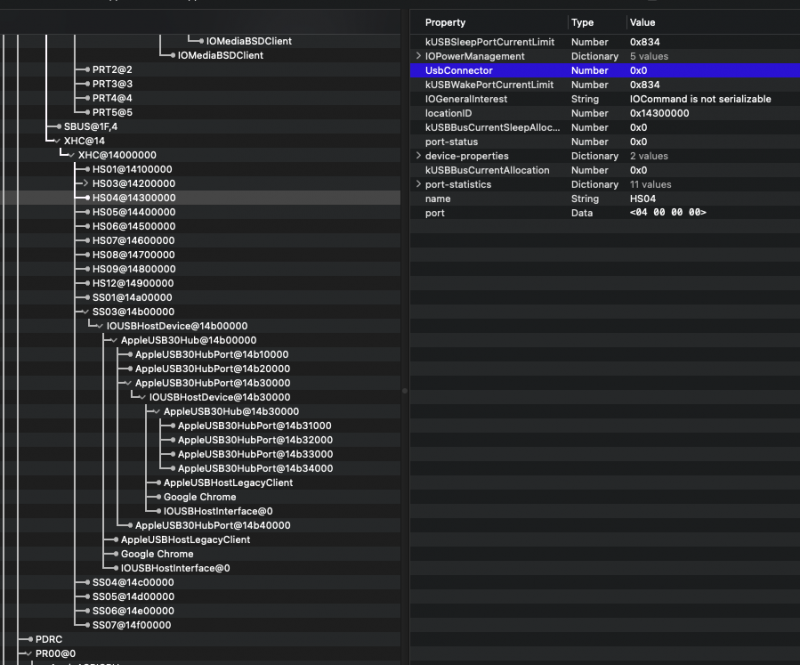Select the SBUS@1F,4 tree entry
The image size is (800, 665).
point(90,127)
